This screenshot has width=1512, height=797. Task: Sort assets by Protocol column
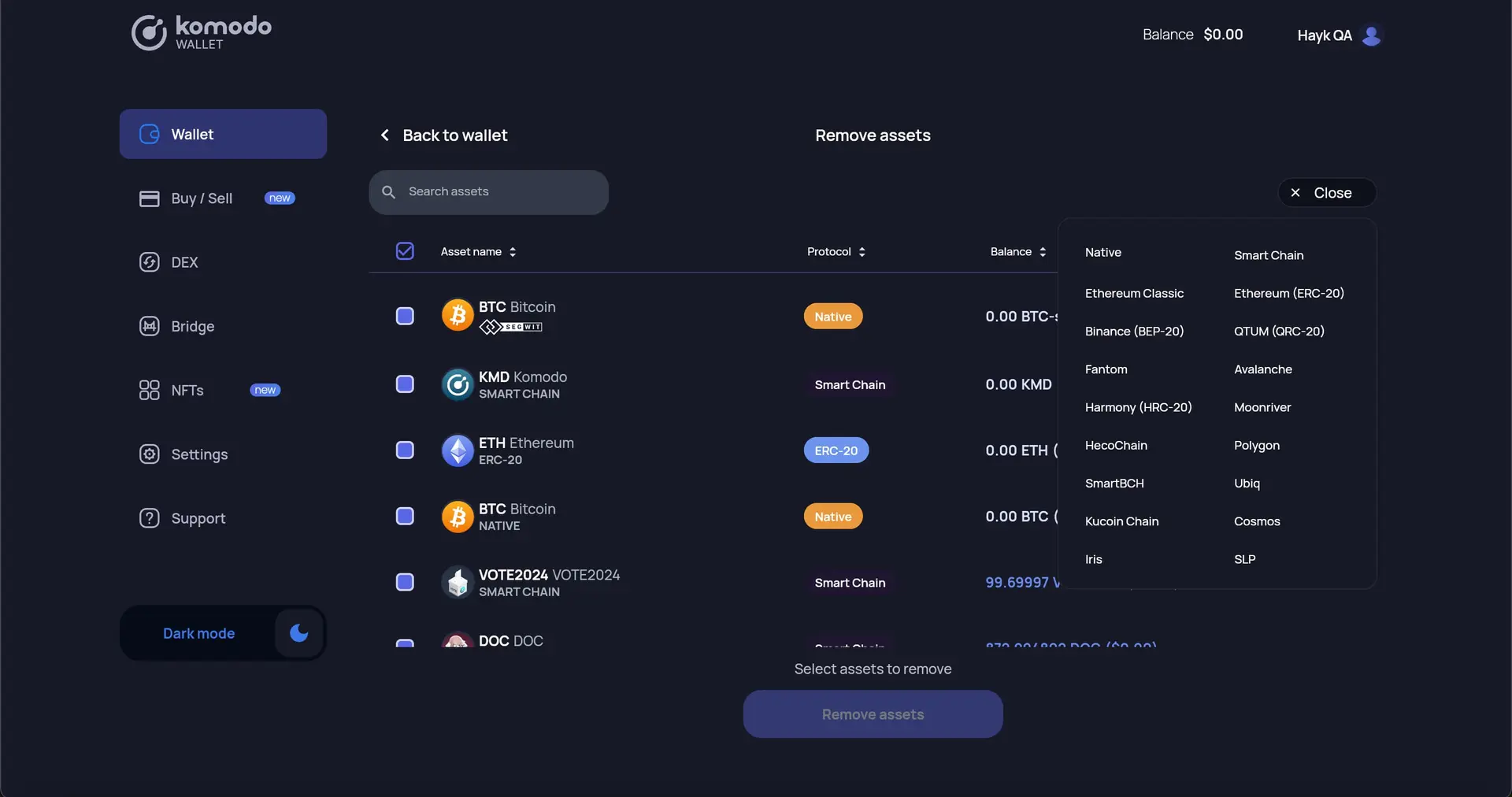point(835,251)
